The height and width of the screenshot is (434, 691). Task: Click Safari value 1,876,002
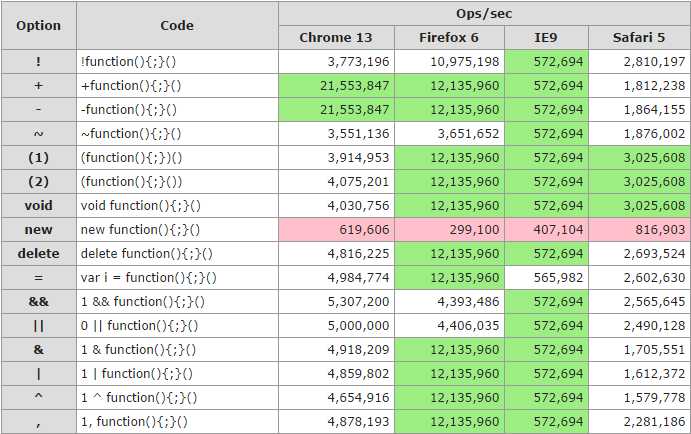[x=639, y=134]
